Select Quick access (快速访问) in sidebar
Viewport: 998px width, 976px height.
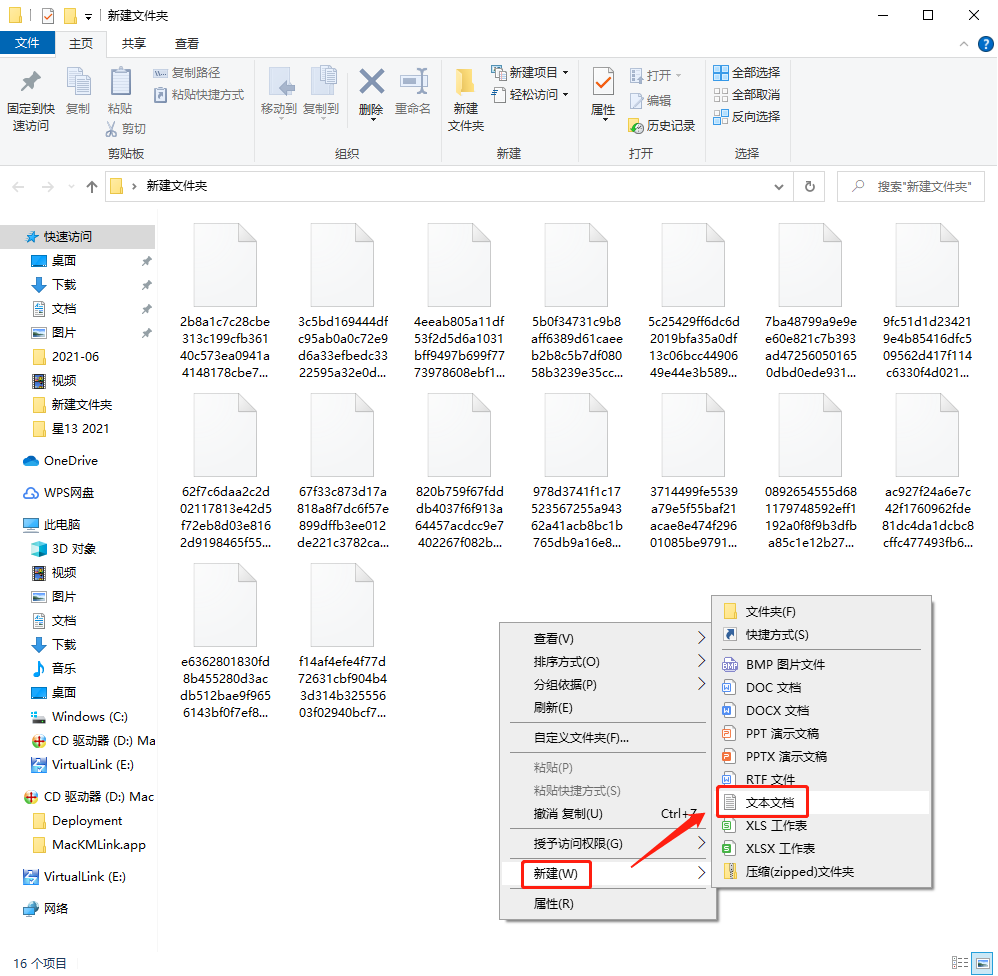[x=78, y=237]
